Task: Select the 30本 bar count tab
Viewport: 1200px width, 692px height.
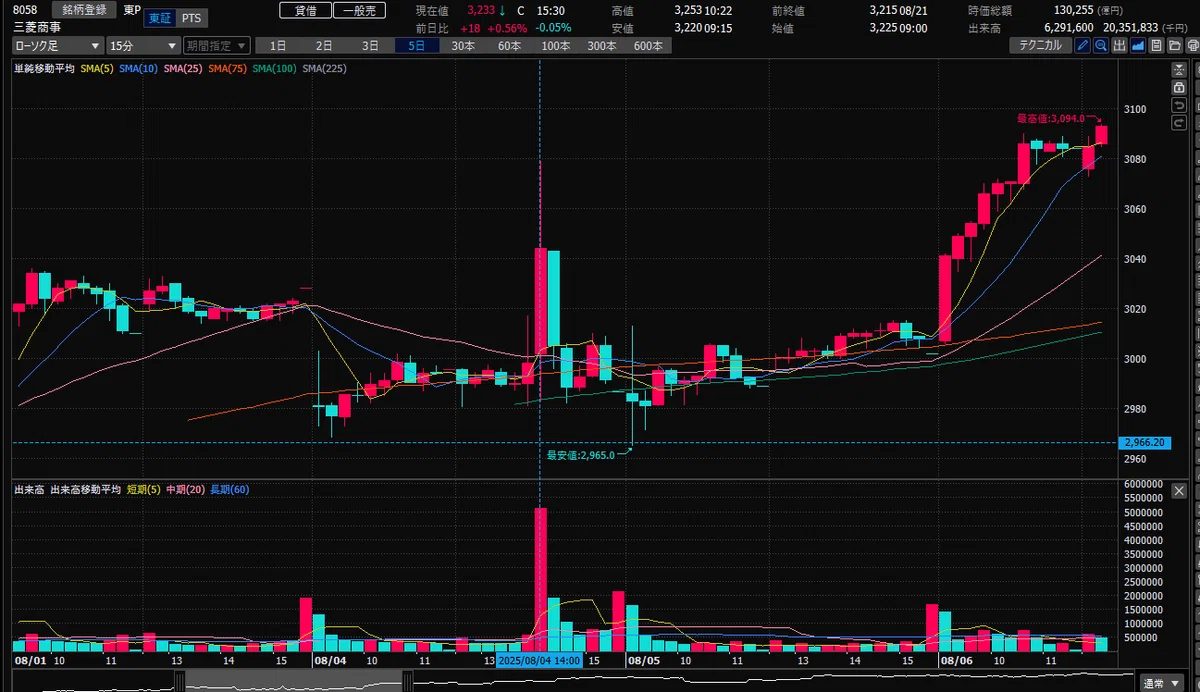Action: pyautogui.click(x=463, y=46)
